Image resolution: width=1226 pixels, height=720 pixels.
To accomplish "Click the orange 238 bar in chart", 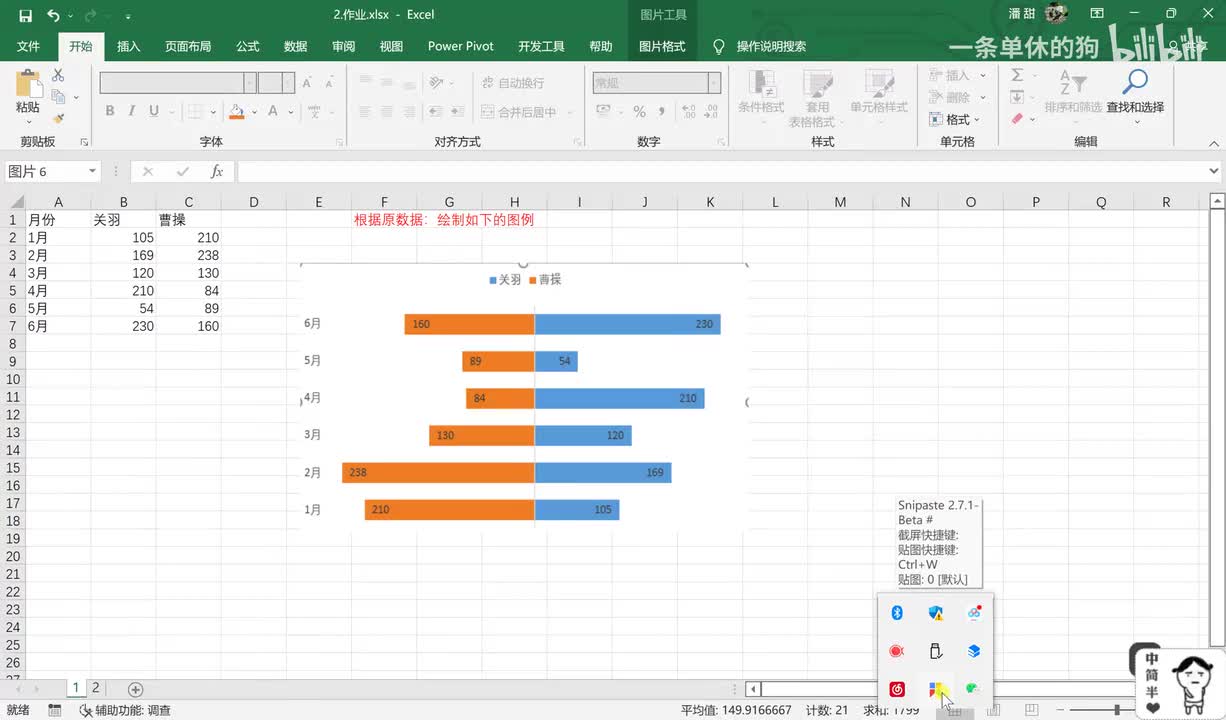I will 438,472.
